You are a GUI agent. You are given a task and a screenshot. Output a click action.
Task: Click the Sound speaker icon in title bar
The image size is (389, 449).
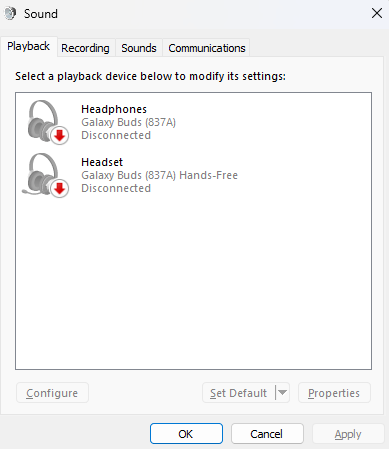point(10,14)
